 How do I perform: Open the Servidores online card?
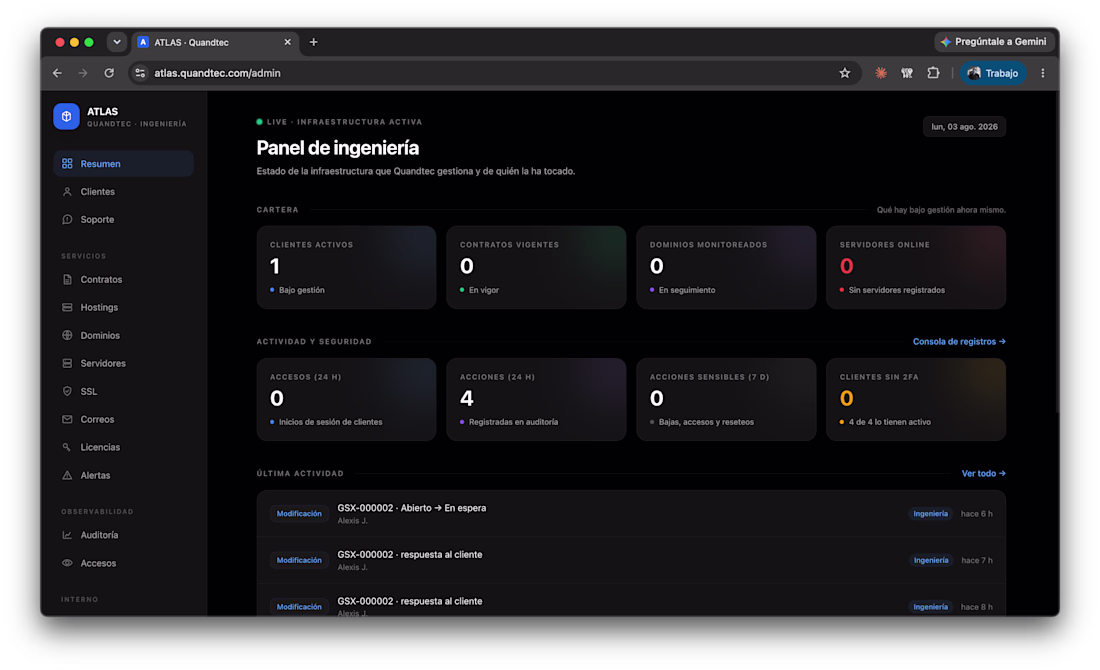tap(916, 267)
